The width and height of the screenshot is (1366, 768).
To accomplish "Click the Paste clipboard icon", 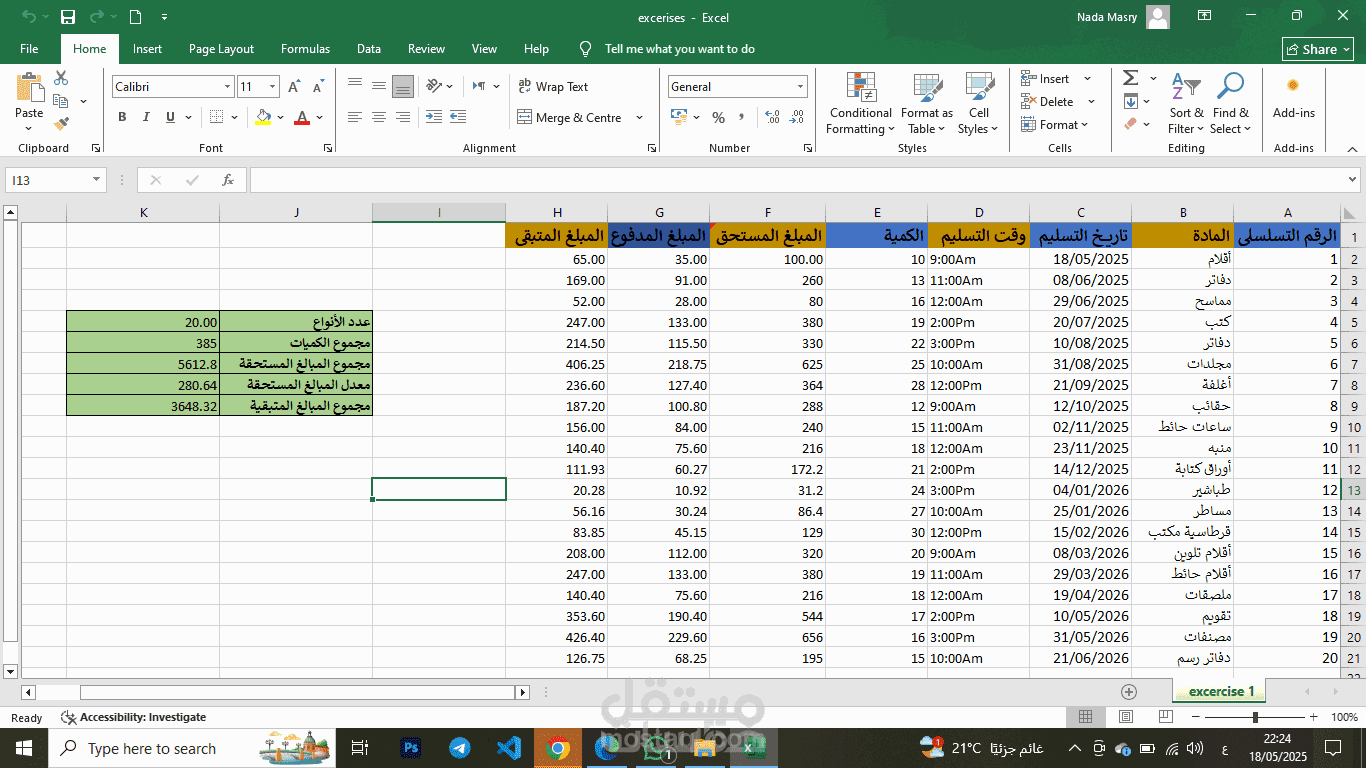I will [30, 88].
